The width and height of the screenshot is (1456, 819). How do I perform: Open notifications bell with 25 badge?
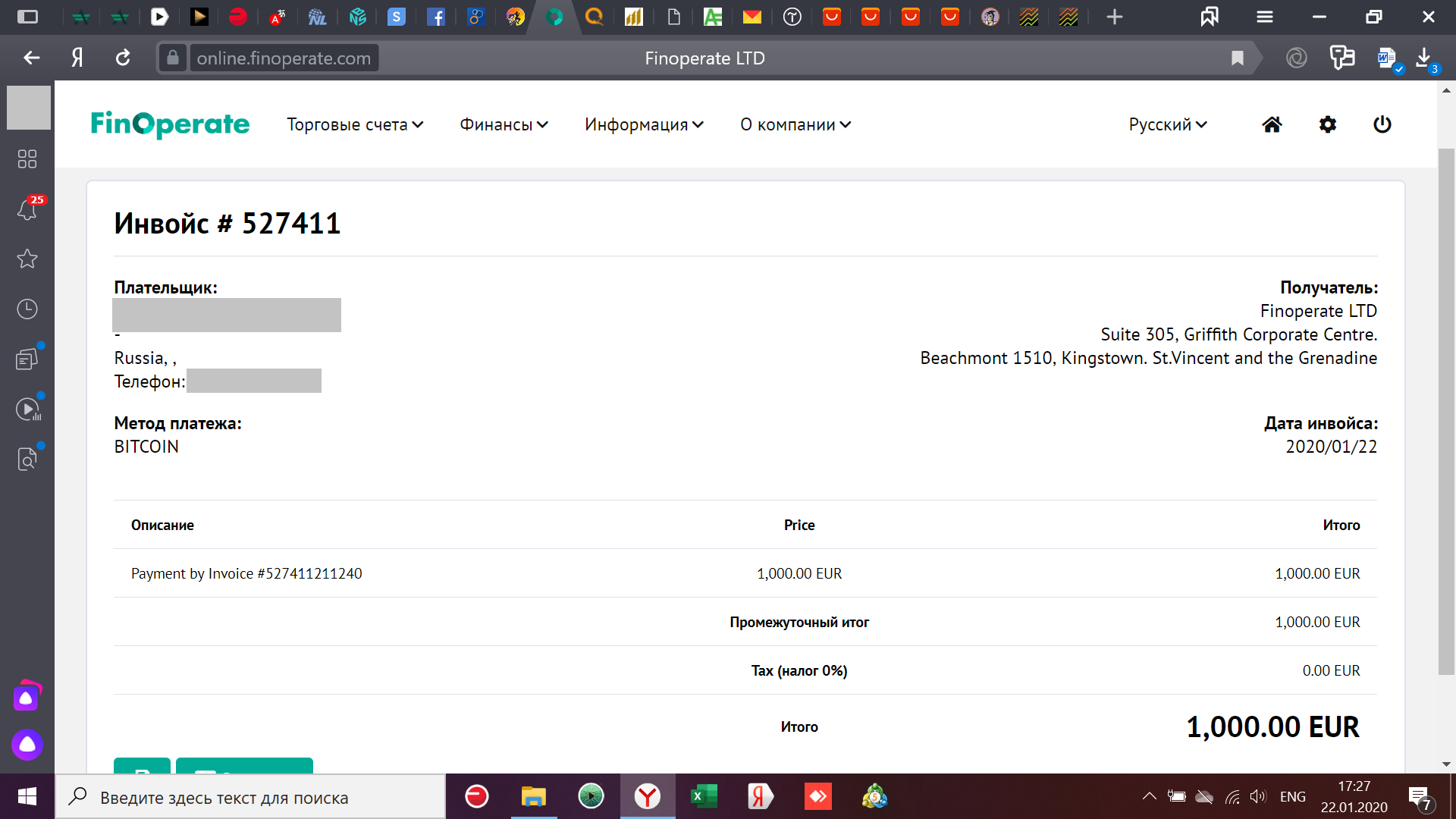27,209
